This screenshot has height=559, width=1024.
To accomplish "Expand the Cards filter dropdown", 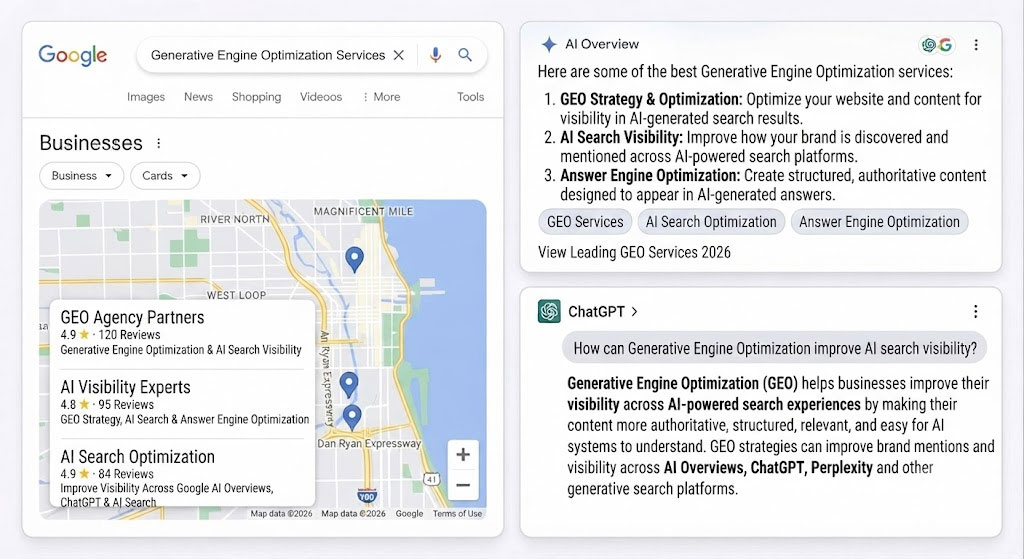I will point(165,176).
